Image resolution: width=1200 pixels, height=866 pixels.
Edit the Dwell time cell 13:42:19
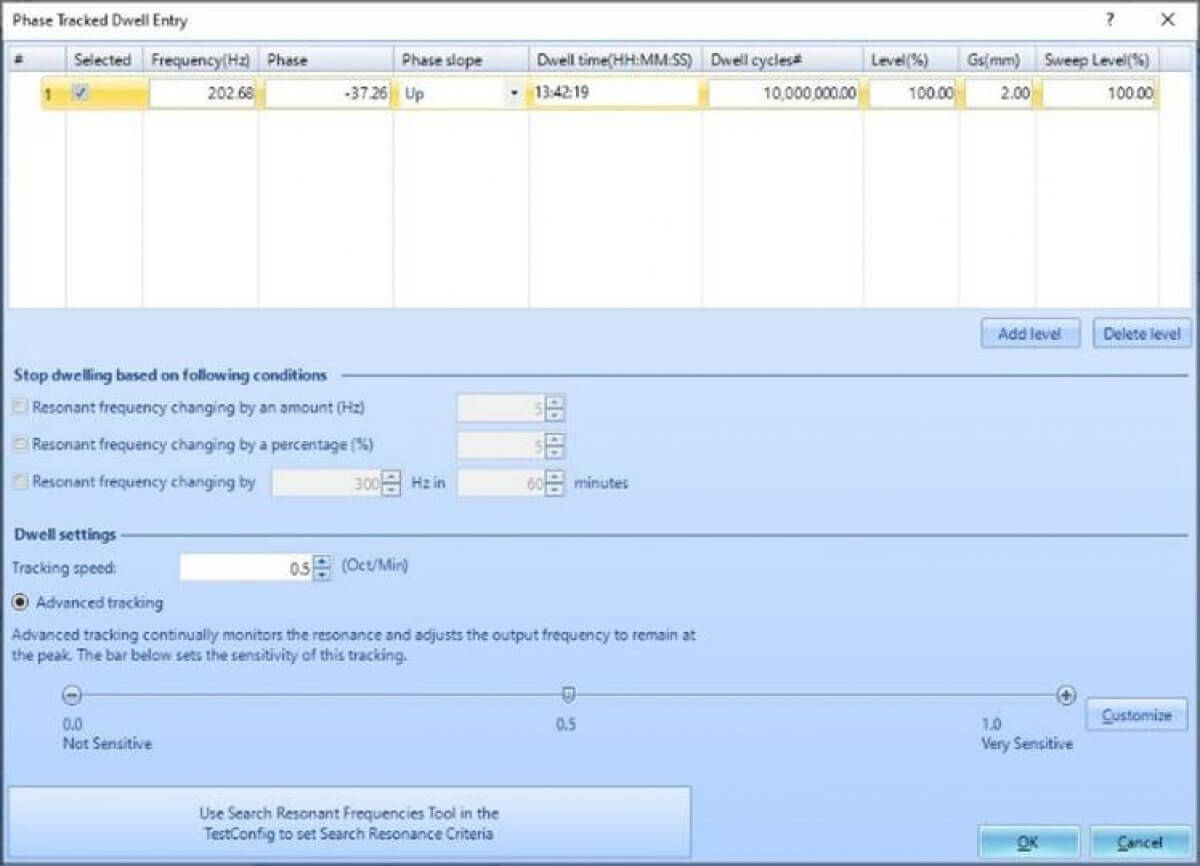(x=615, y=94)
